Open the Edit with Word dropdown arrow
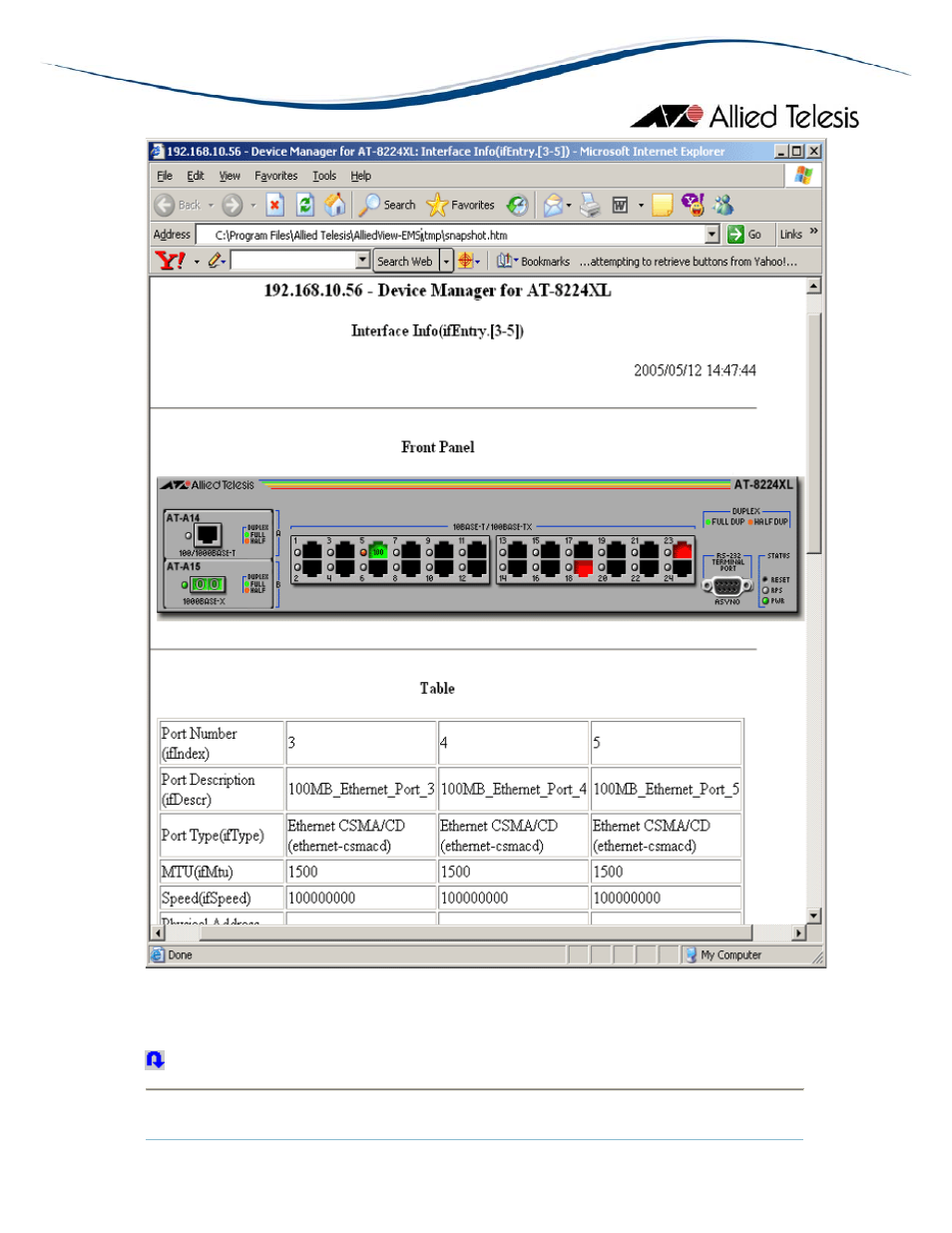Viewport: 952px width, 1233px height. click(x=641, y=206)
